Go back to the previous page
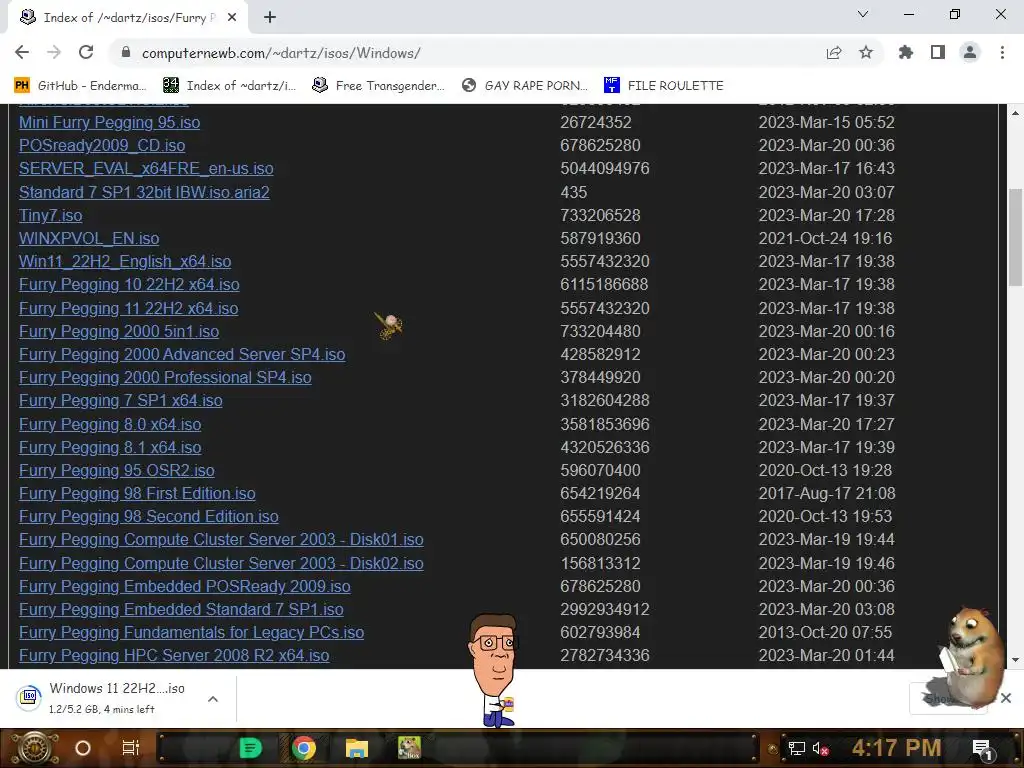This screenshot has width=1024, height=768. pyautogui.click(x=22, y=52)
